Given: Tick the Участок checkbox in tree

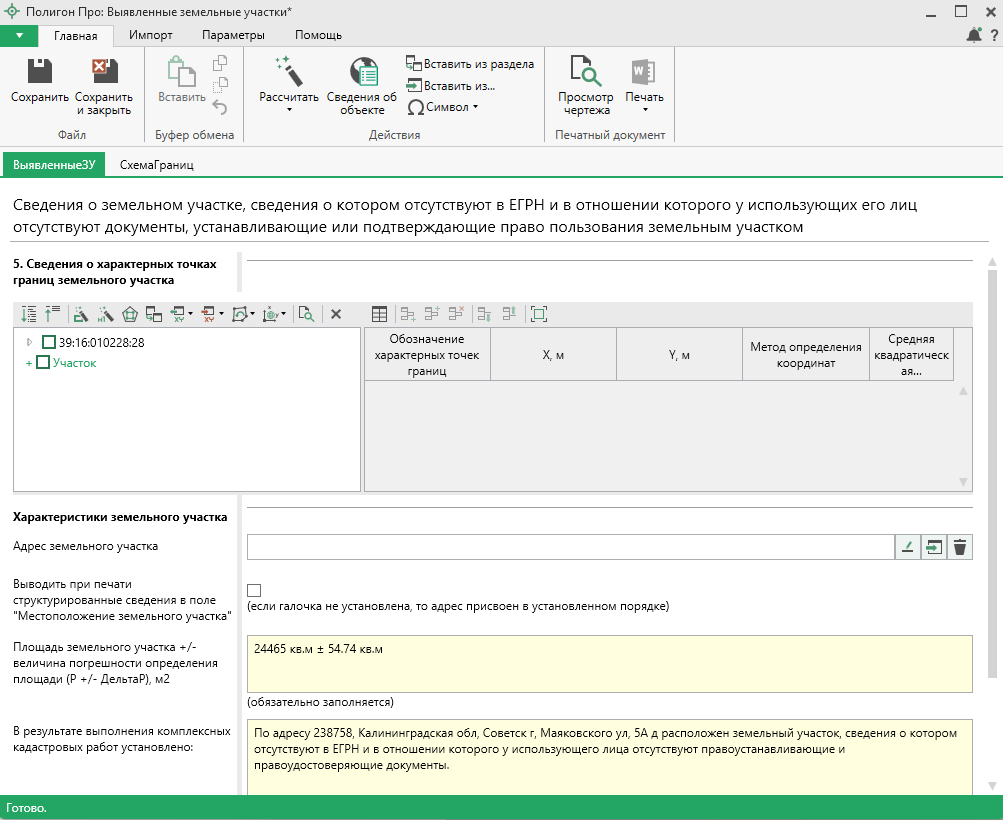Looking at the screenshot, I should (x=43, y=363).
